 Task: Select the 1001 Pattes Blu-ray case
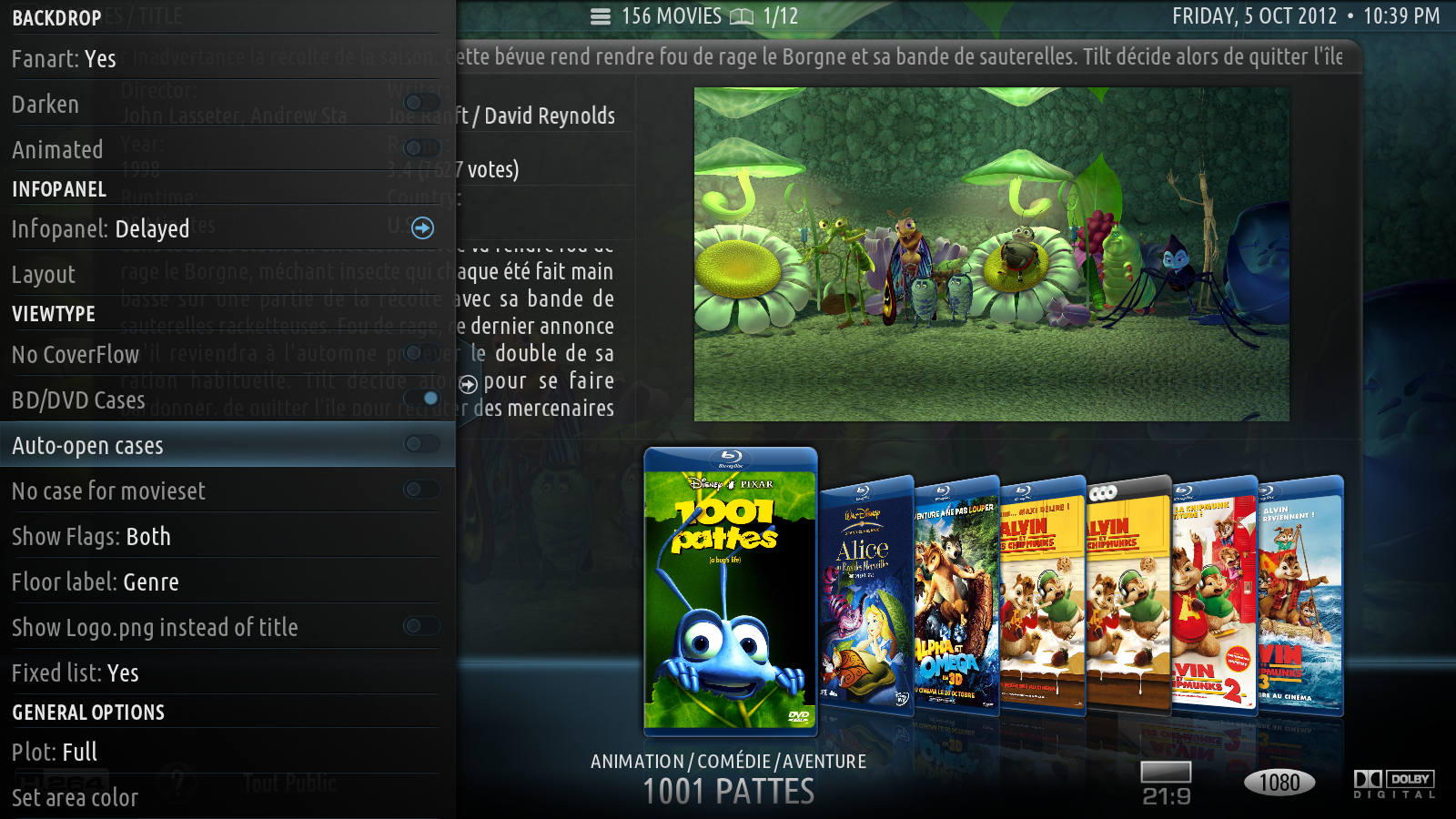tap(730, 591)
